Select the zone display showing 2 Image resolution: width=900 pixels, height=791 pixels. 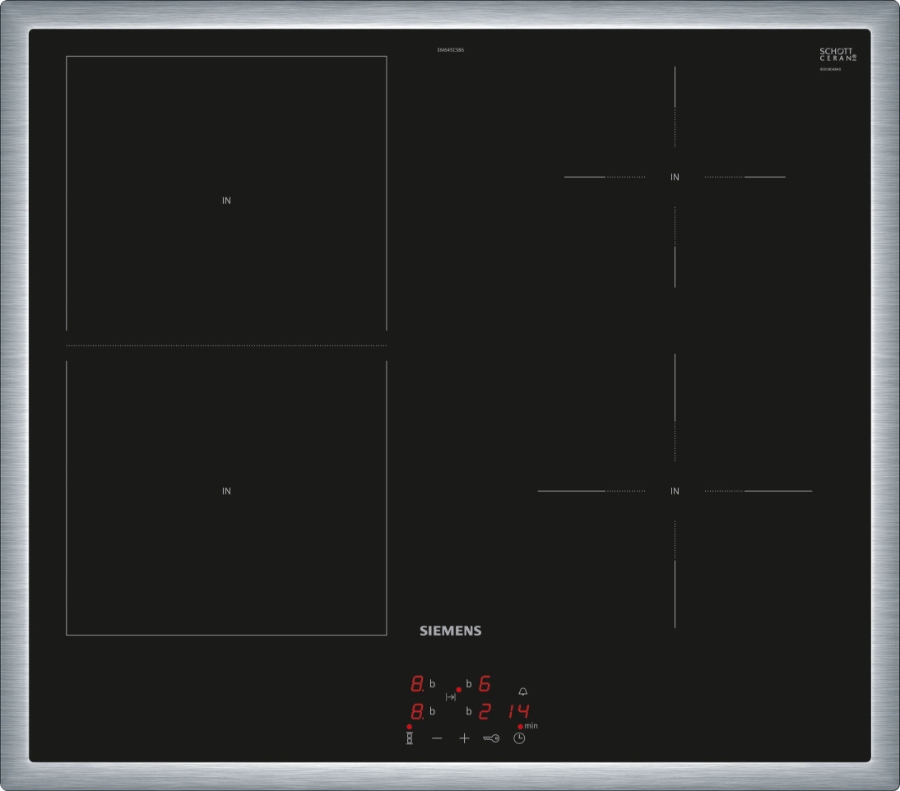pyautogui.click(x=484, y=712)
